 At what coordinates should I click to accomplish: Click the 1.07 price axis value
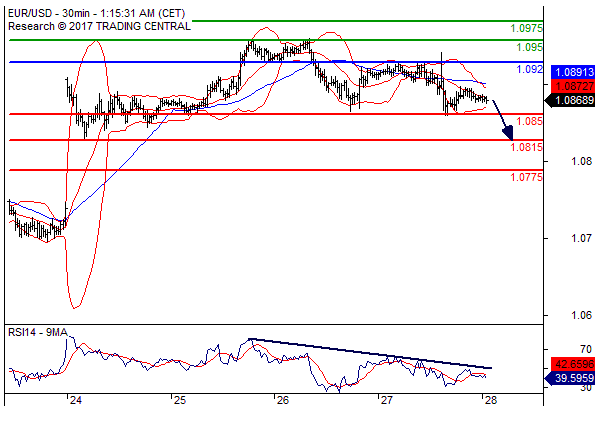point(581,238)
